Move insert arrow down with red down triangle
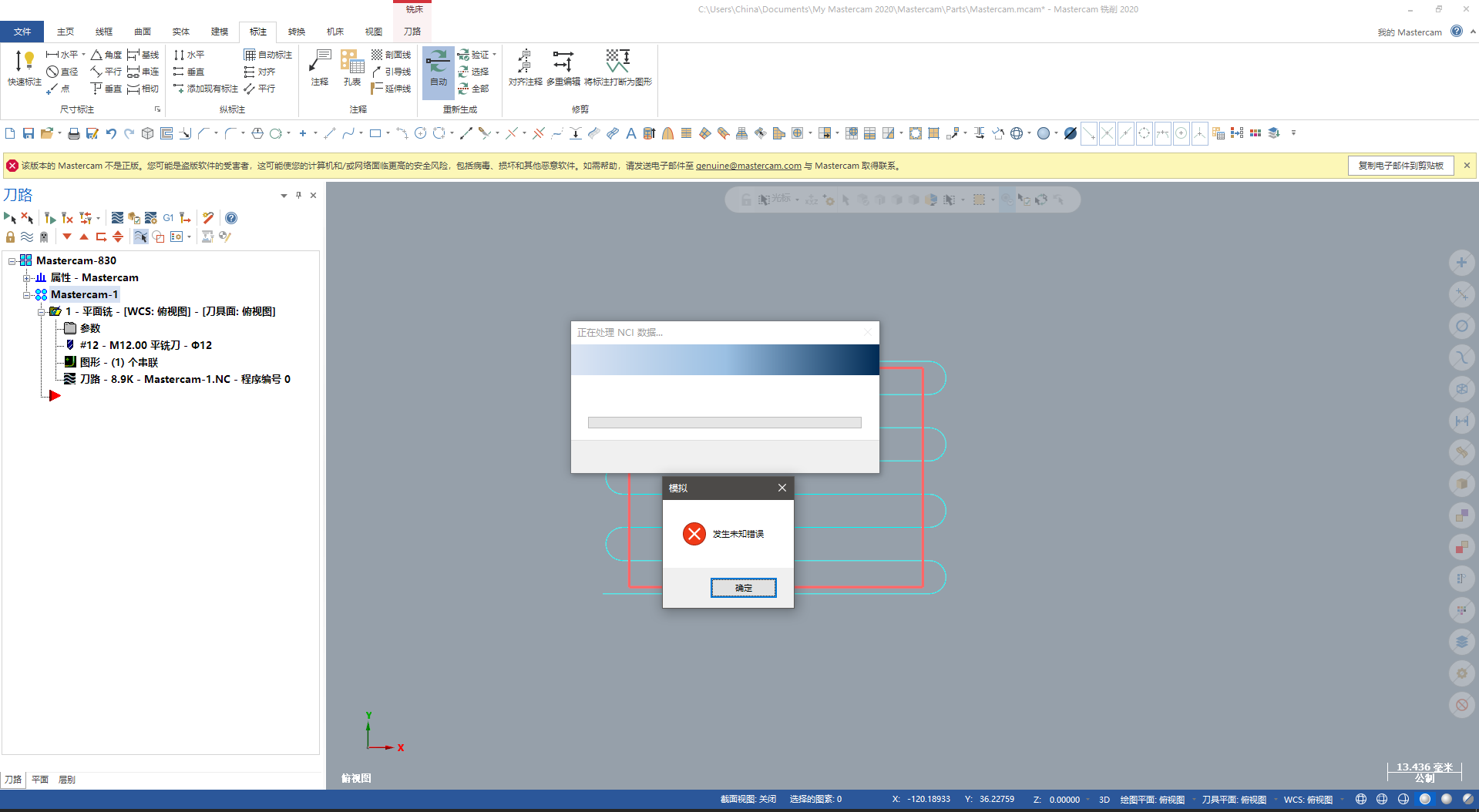The width and height of the screenshot is (1479, 812). pyautogui.click(x=67, y=237)
